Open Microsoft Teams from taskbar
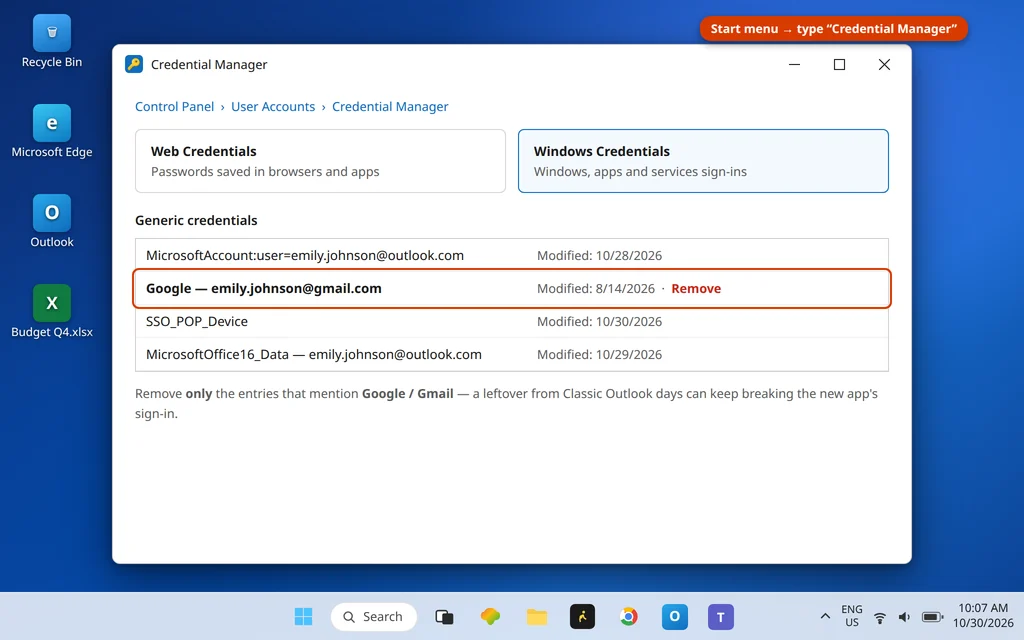 click(x=721, y=616)
